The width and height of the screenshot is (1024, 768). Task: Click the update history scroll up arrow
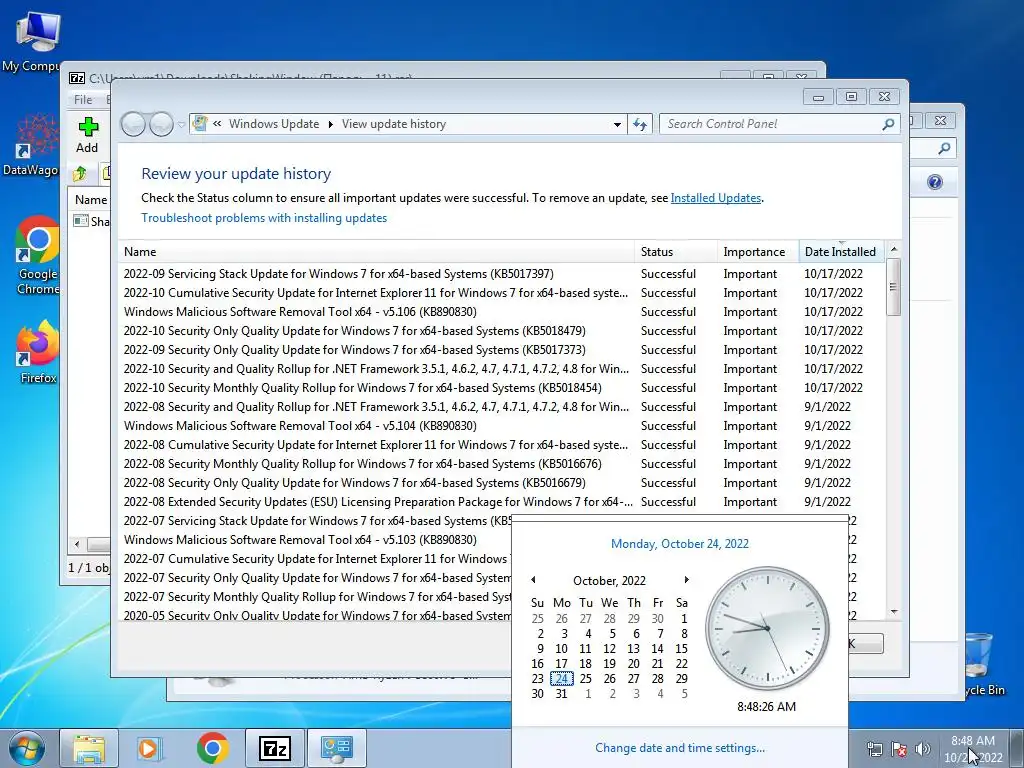[894, 249]
